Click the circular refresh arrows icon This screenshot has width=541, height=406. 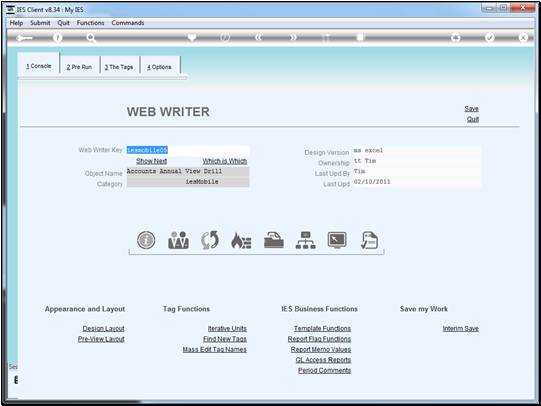pyautogui.click(x=210, y=240)
